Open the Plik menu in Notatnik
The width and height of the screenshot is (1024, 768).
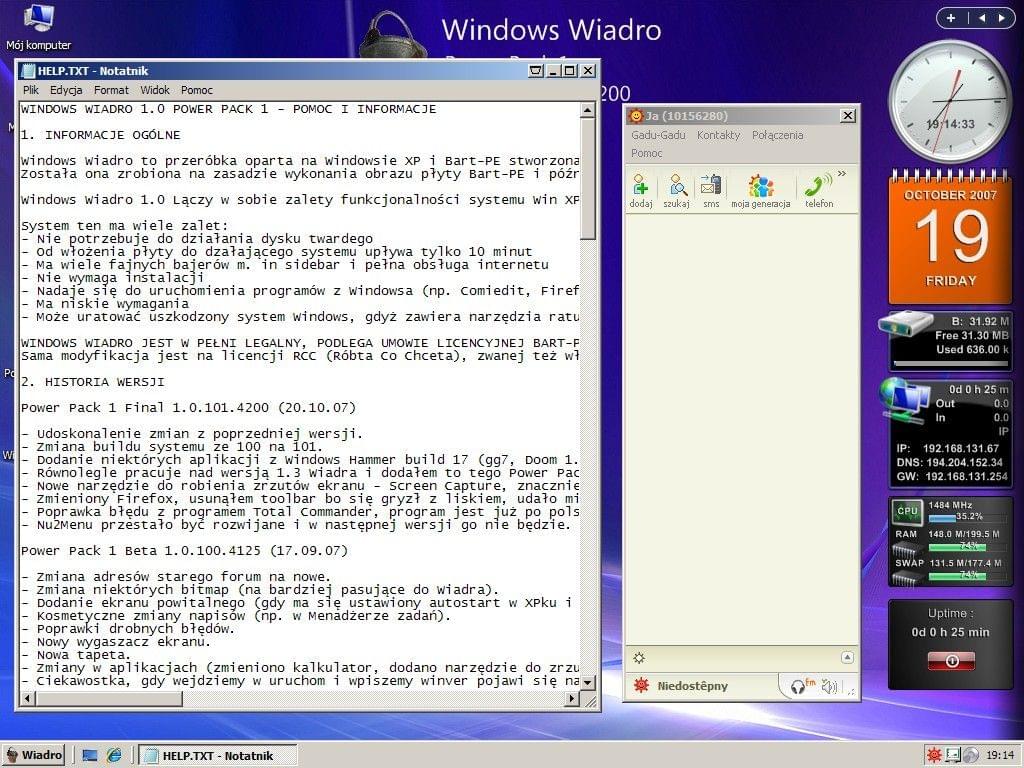pos(31,90)
